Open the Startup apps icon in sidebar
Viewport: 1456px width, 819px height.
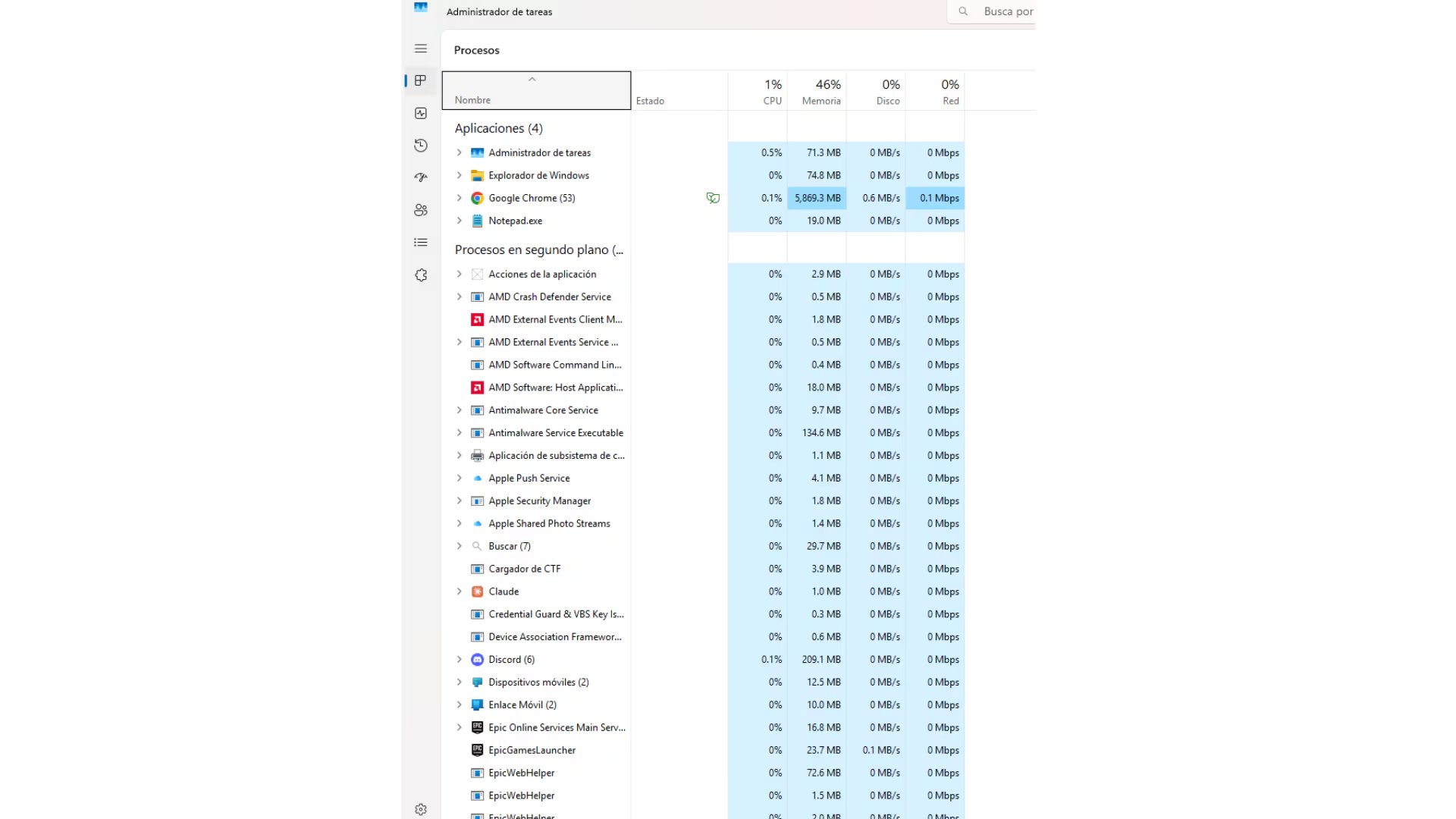click(x=421, y=177)
